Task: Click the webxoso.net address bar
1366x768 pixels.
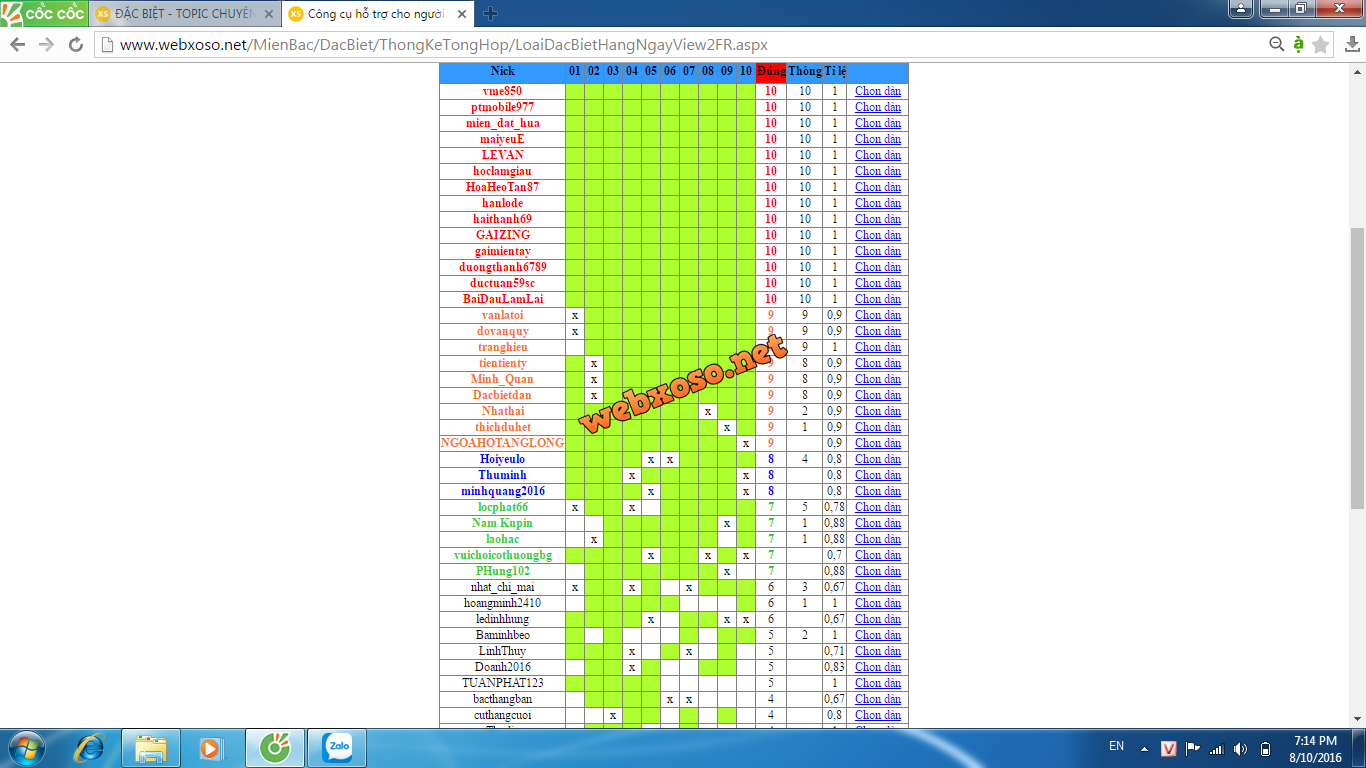Action: [x=680, y=45]
